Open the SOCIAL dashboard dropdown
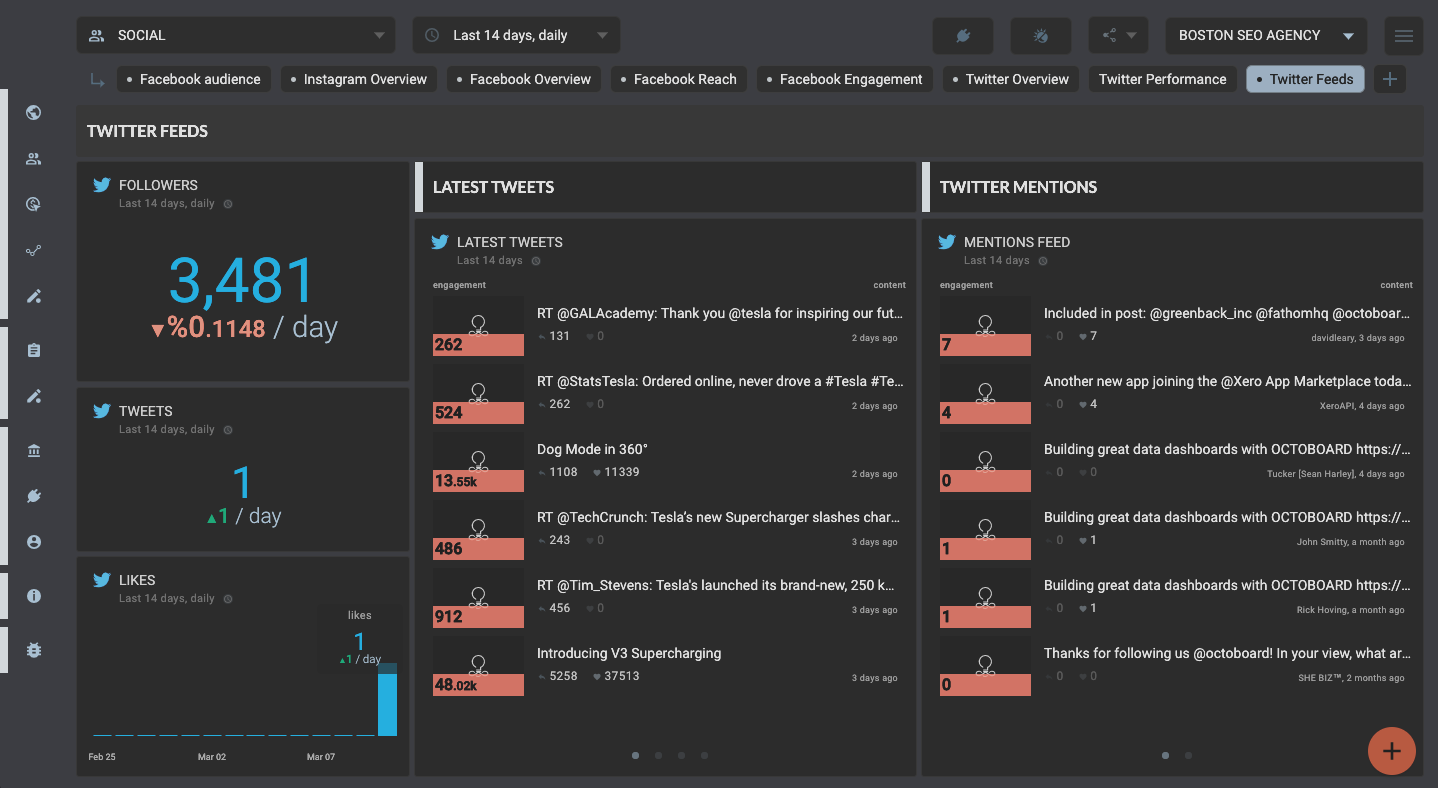The image size is (1438, 788). click(x=235, y=35)
